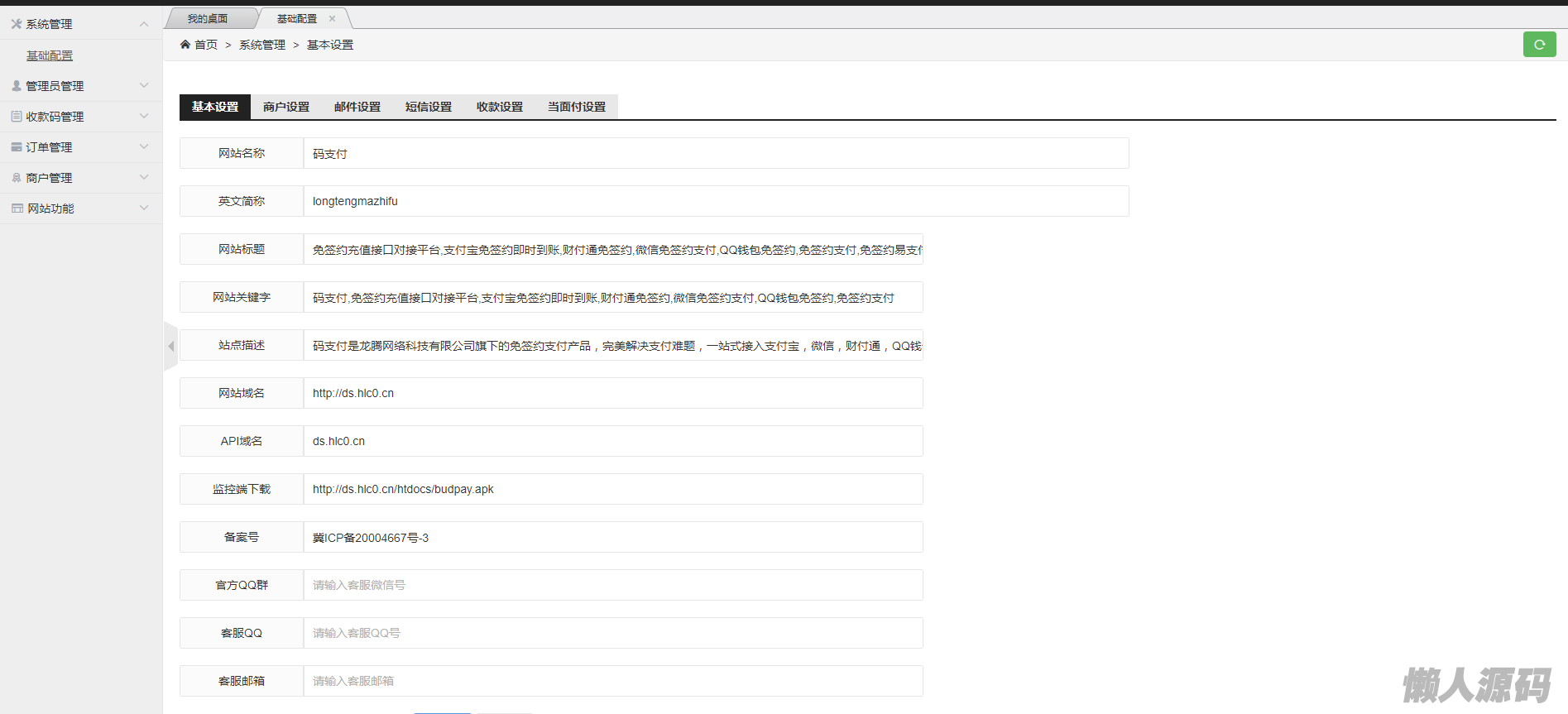Click the 网站功能 window icon

[x=17, y=208]
